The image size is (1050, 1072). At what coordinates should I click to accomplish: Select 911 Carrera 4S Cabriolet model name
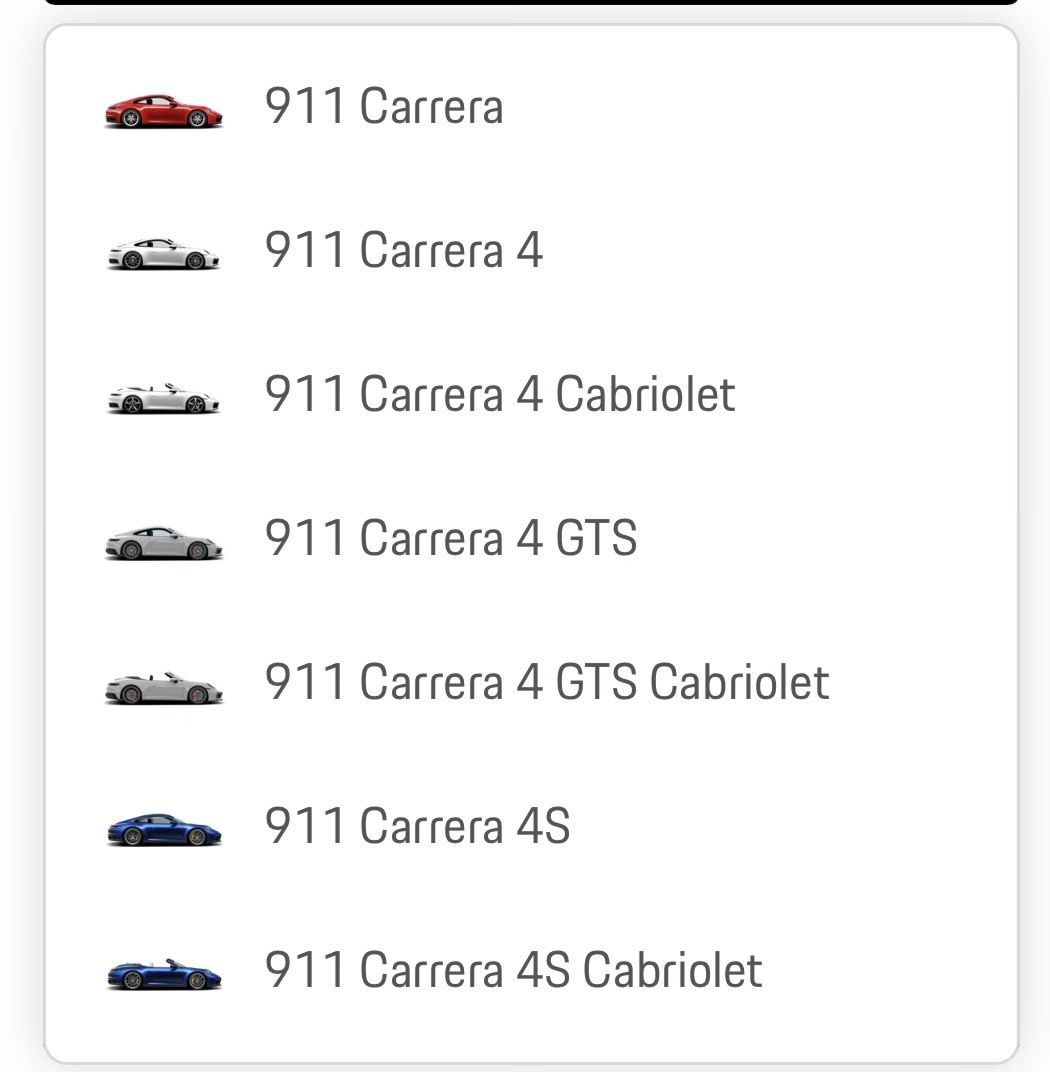[513, 970]
